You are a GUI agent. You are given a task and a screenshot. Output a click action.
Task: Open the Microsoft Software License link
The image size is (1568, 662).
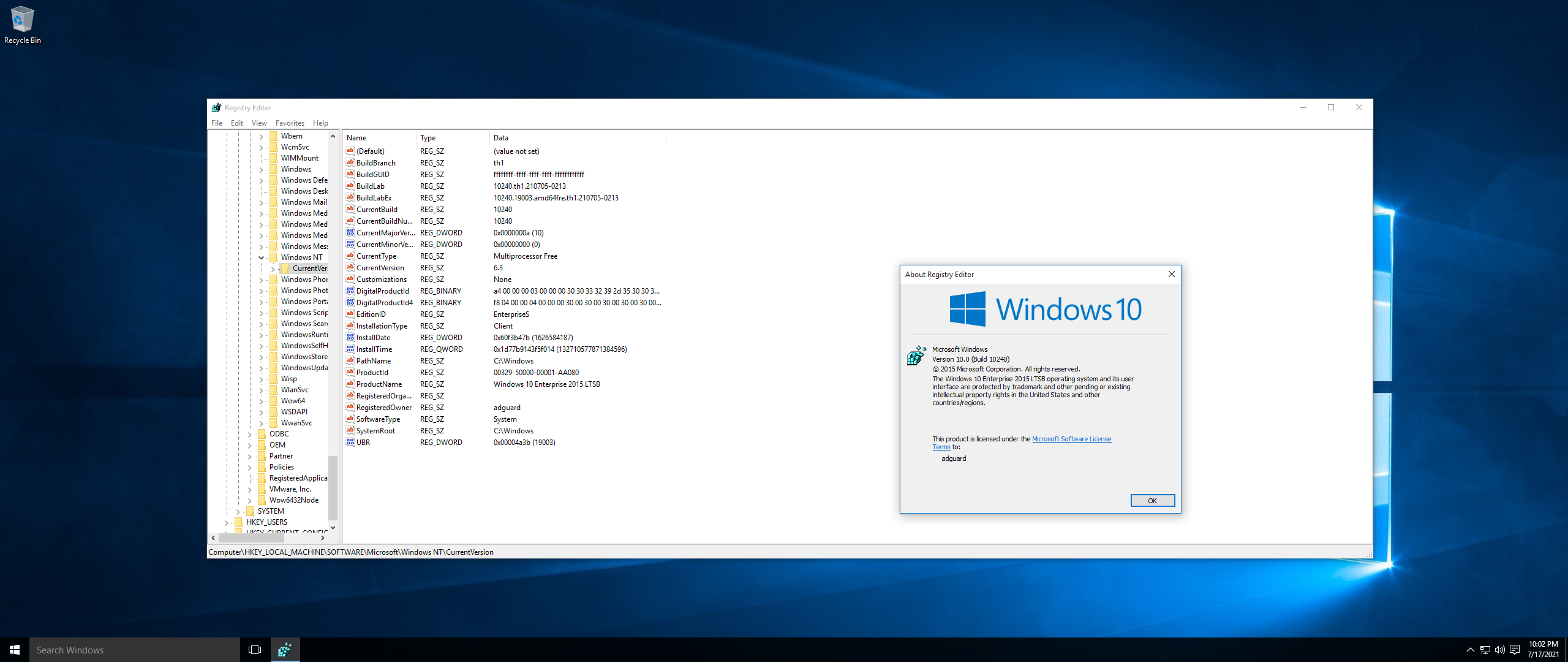click(1071, 439)
